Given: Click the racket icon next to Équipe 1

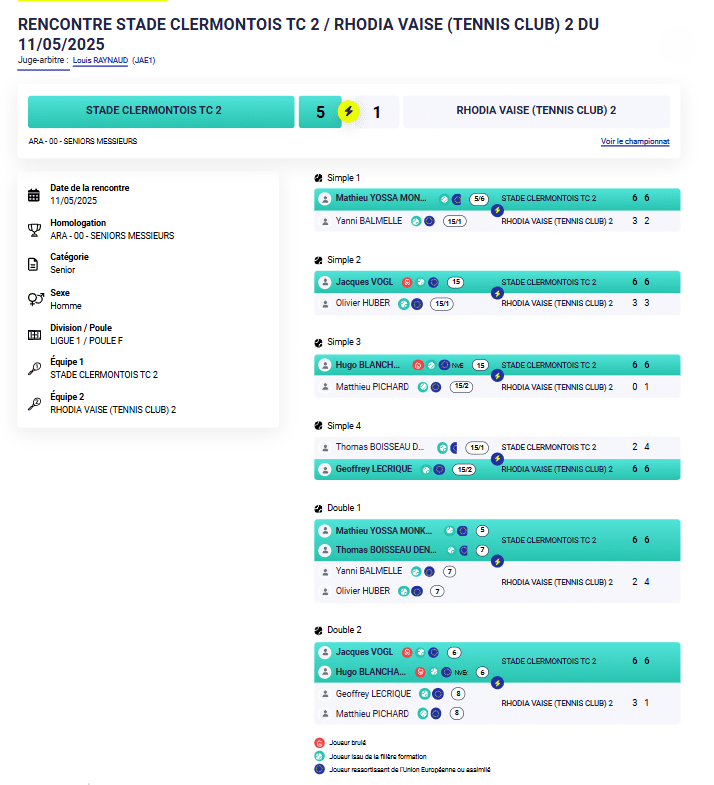Looking at the screenshot, I should click(x=34, y=369).
